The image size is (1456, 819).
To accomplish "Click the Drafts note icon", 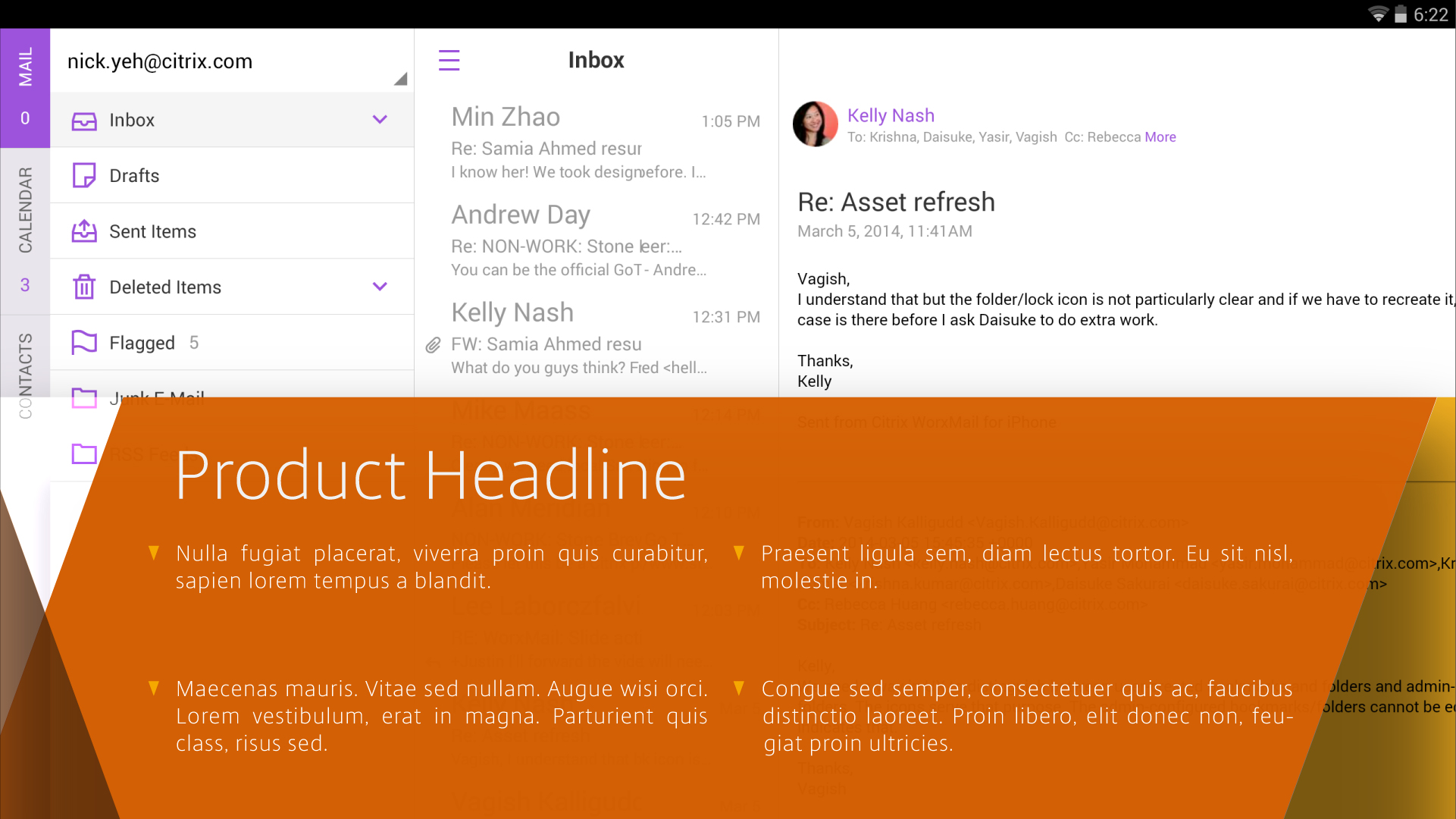I will [84, 176].
